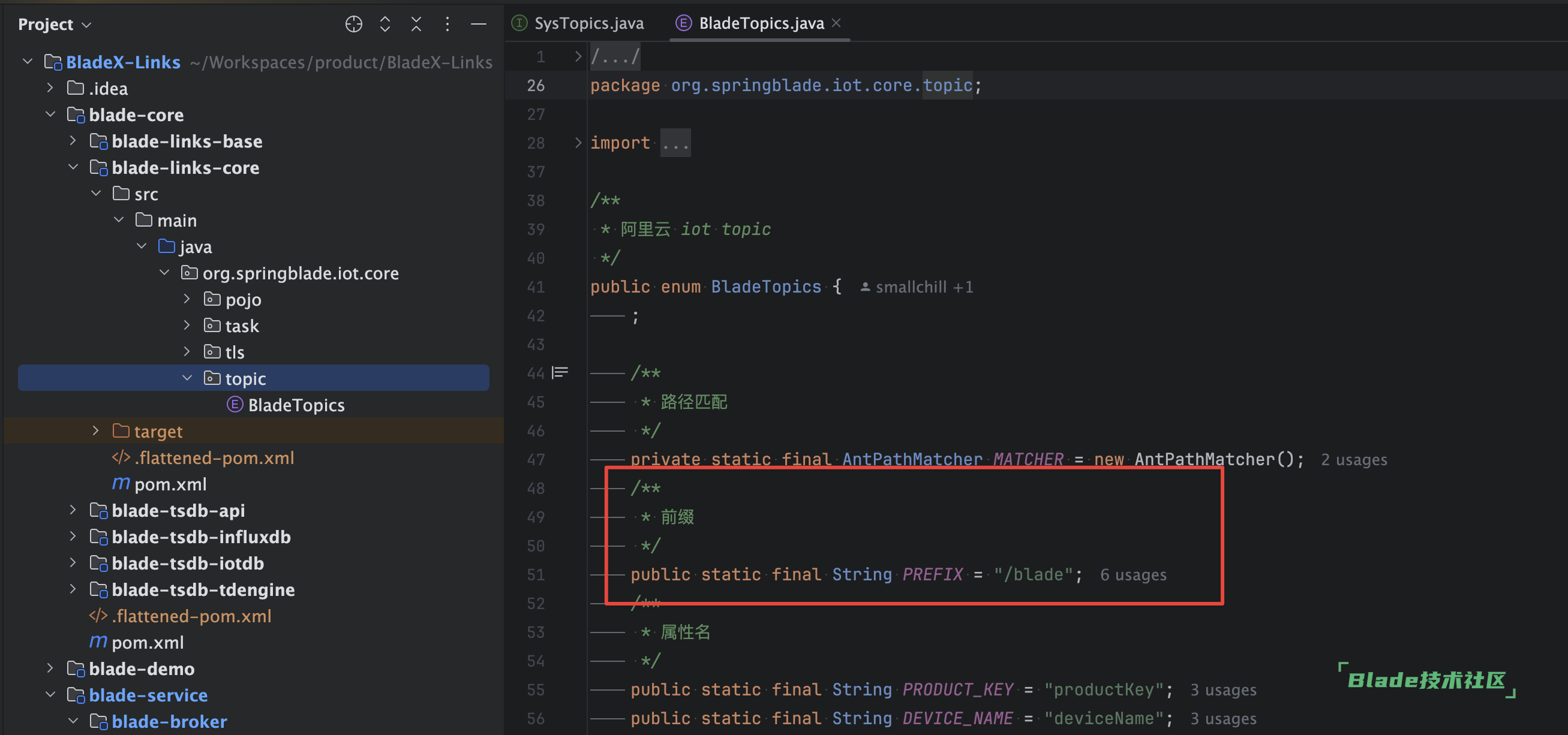
Task: Click the Expand All icon in Project panel
Action: (385, 25)
